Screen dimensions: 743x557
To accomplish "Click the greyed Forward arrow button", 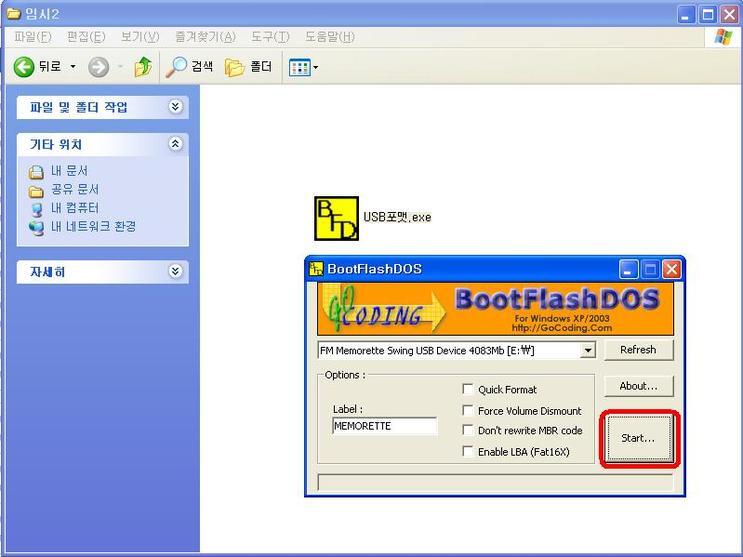I will pos(99,67).
